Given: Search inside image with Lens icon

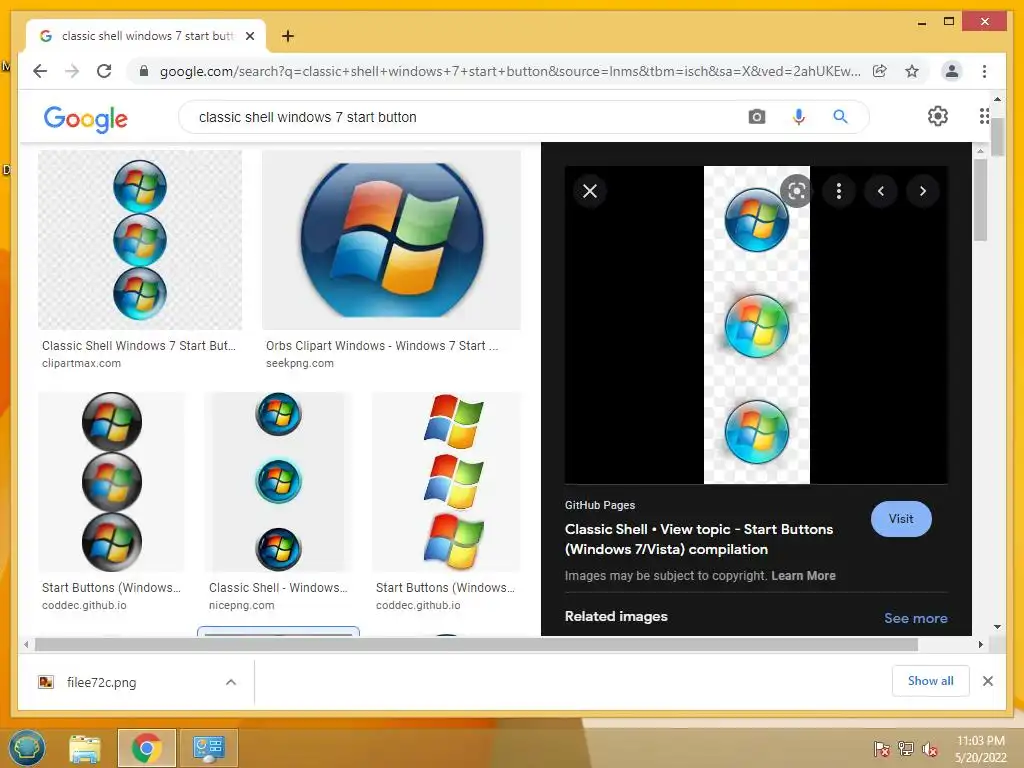Looking at the screenshot, I should tap(796, 191).
